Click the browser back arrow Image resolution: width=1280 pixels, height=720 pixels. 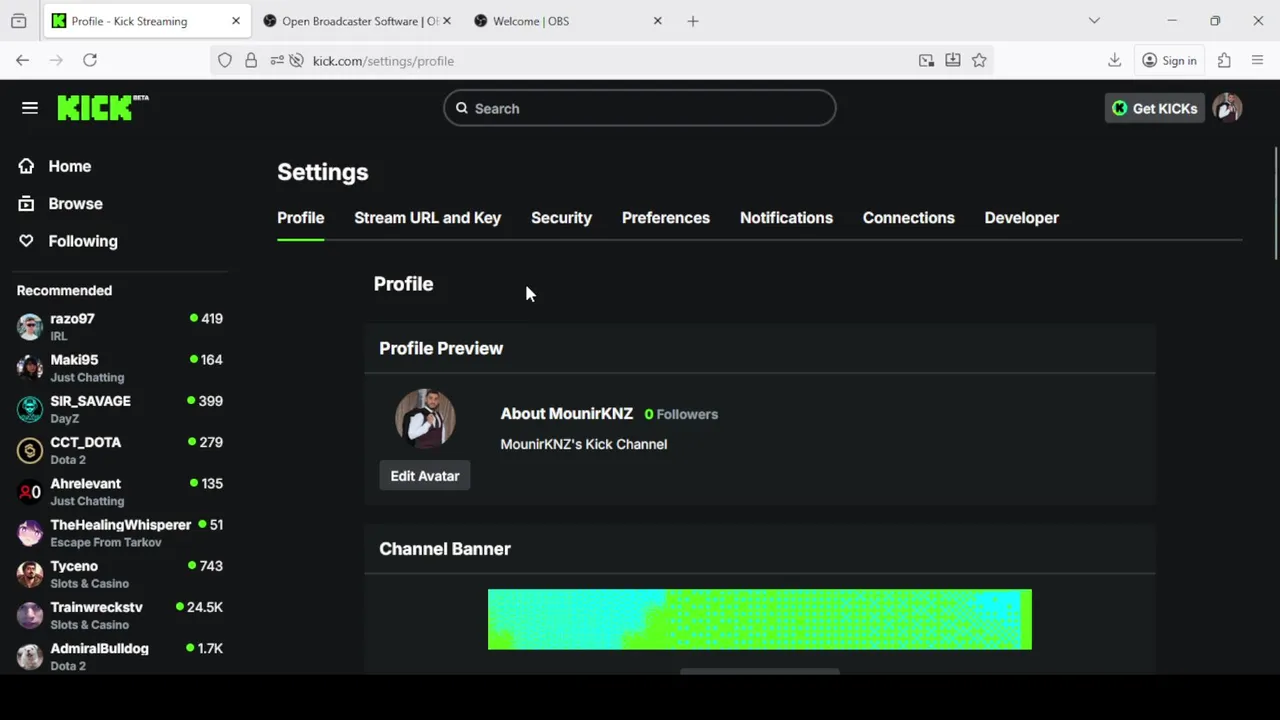(x=22, y=60)
